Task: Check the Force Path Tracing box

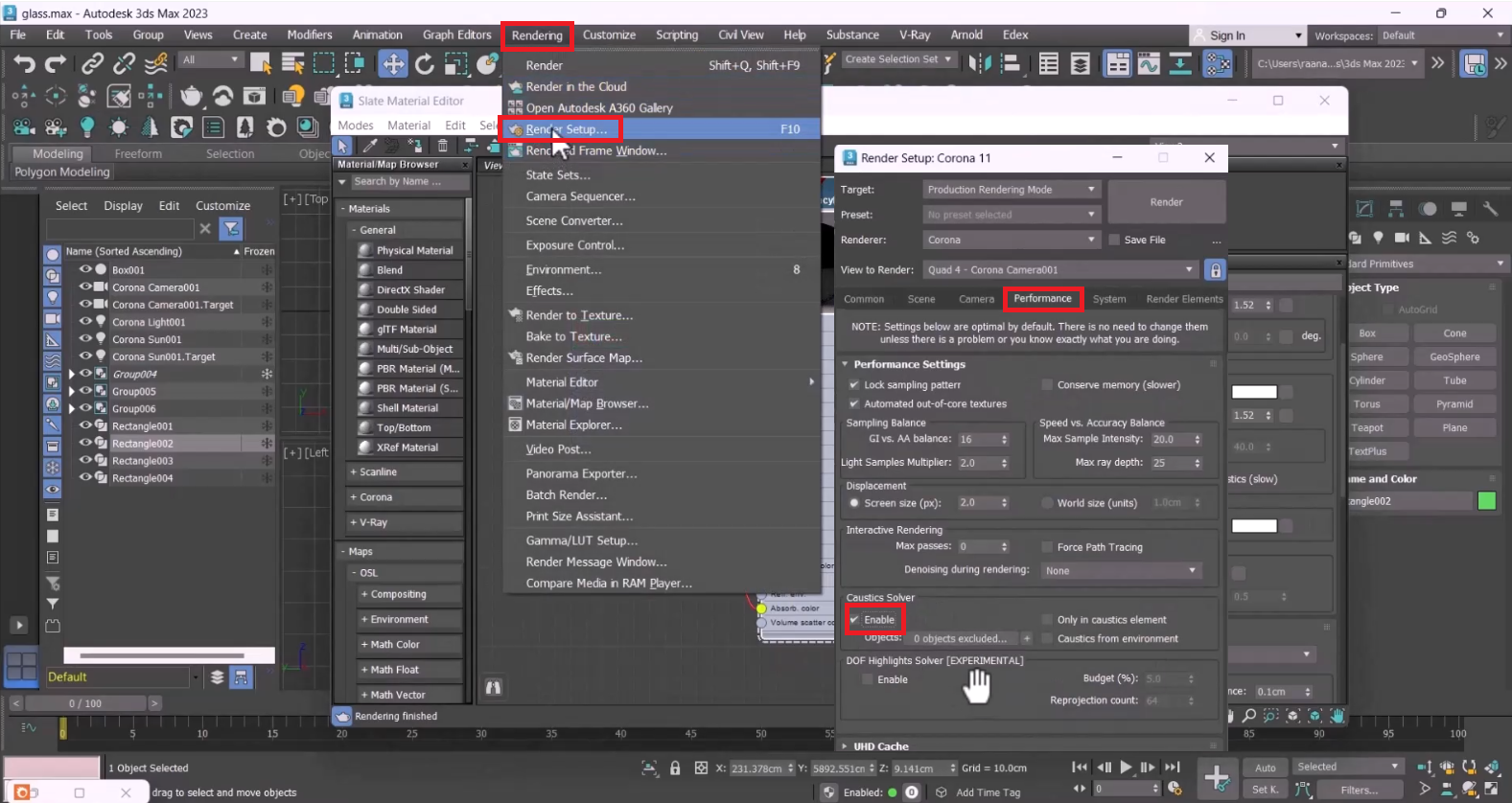Action: pos(1048,547)
